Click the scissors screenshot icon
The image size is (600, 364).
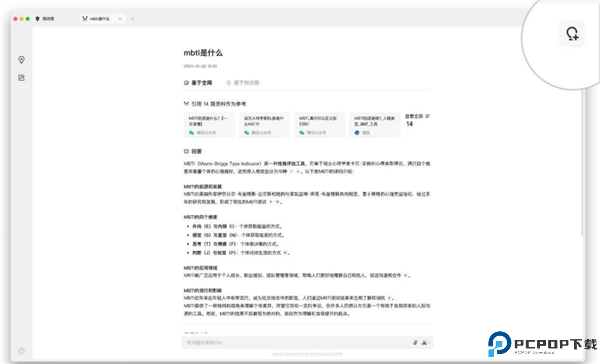(x=424, y=343)
